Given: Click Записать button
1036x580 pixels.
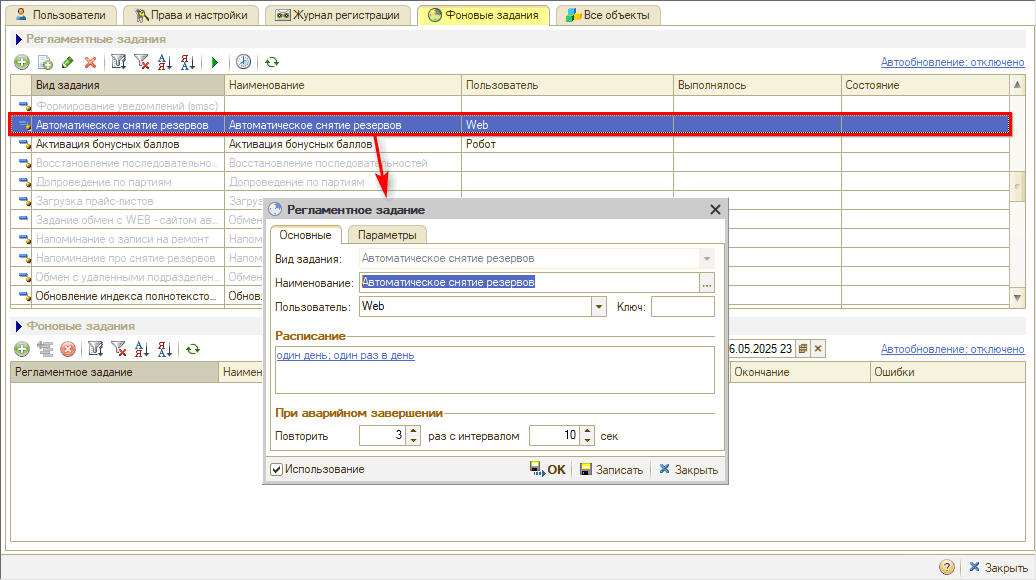Looking at the screenshot, I should (x=611, y=470).
